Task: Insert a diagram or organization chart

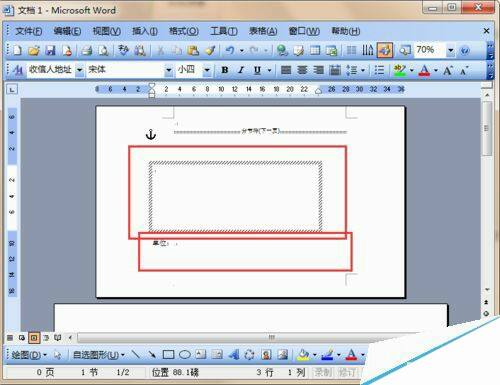Action: [249, 354]
